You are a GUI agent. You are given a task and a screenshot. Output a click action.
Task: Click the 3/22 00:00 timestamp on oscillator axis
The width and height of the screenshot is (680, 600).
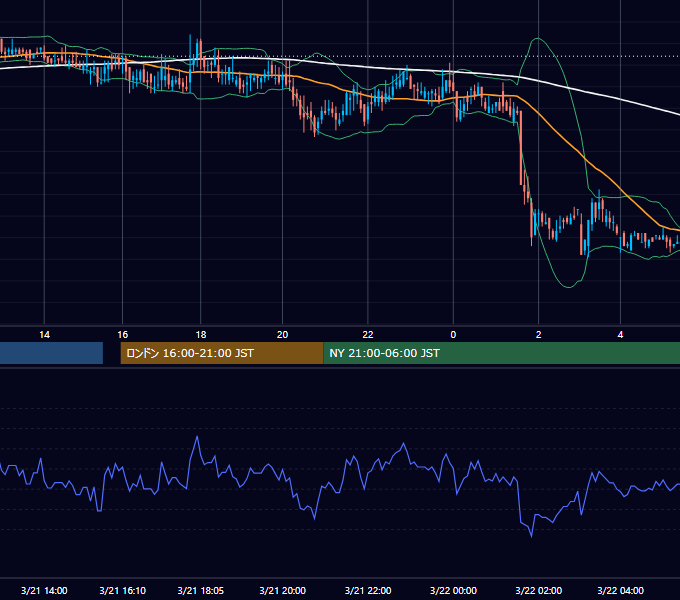[453, 590]
